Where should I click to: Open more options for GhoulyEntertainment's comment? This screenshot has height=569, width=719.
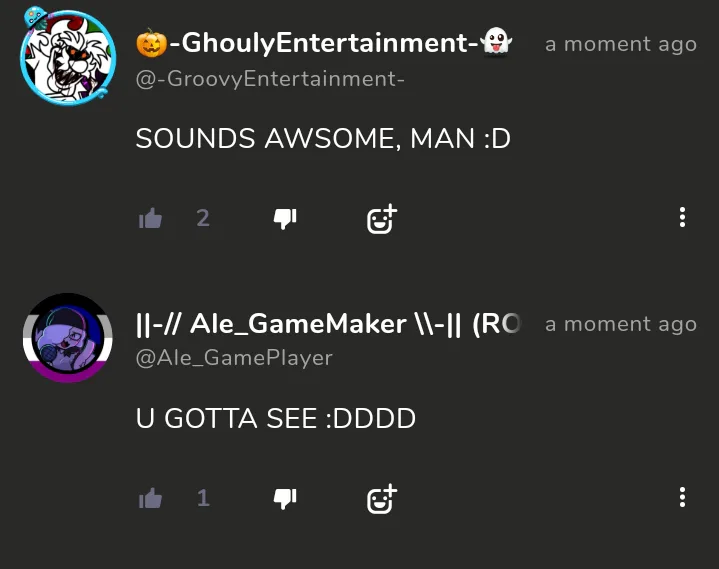point(682,217)
